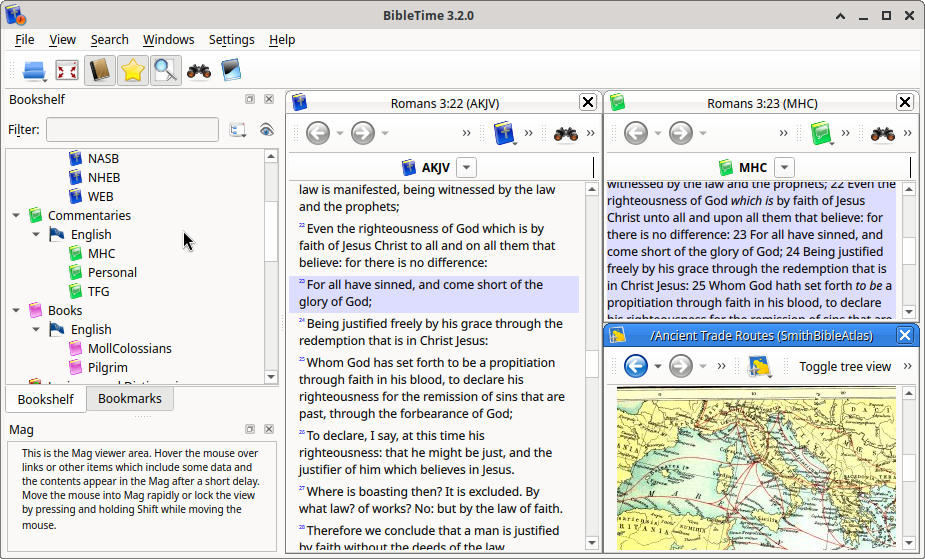Click Toggle tree view button
The image size is (925, 559).
tap(845, 367)
